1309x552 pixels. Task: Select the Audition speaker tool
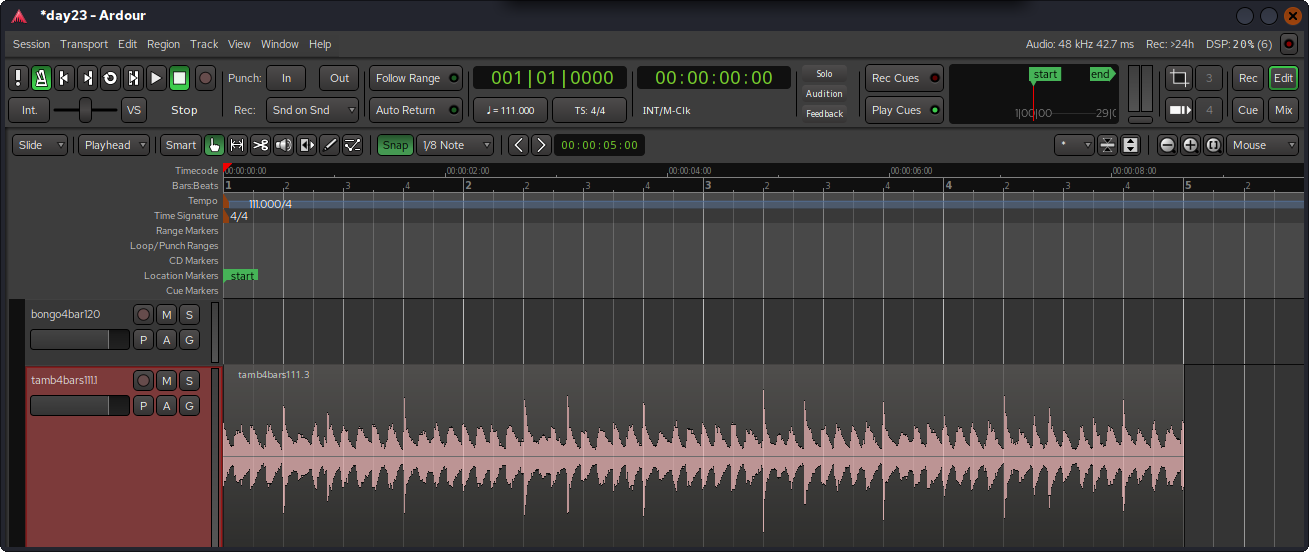coord(284,145)
